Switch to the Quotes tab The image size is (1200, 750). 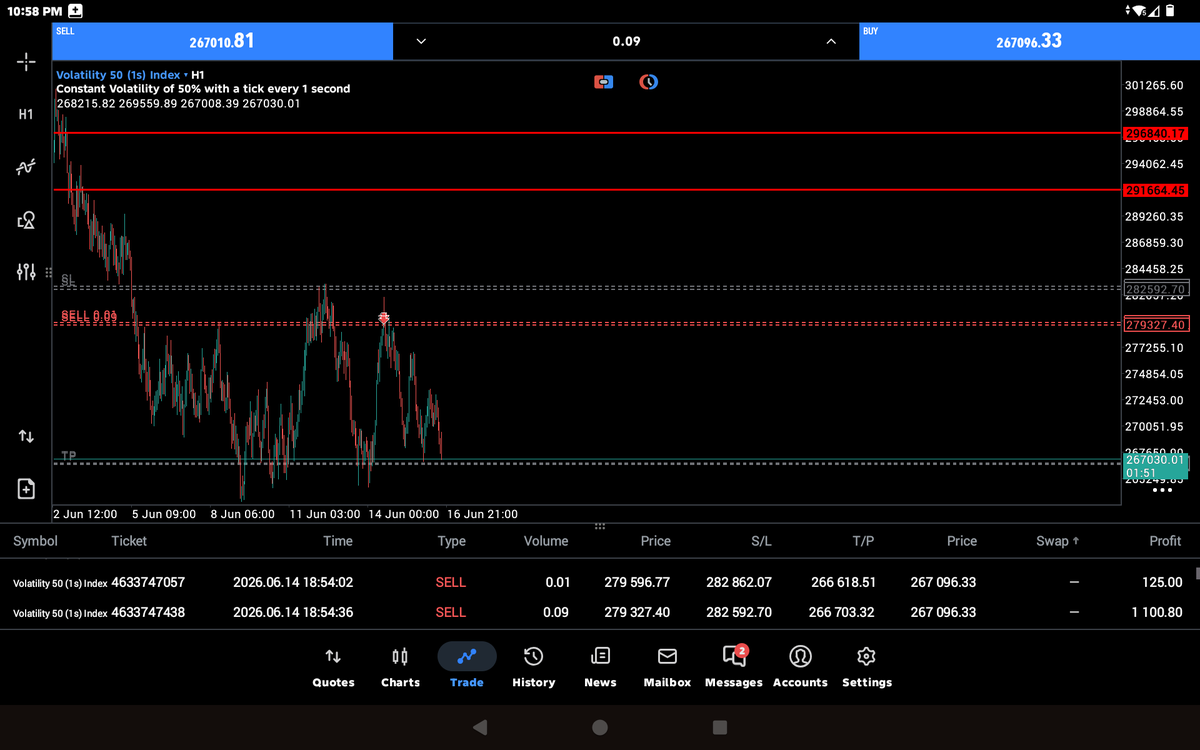coord(333,667)
